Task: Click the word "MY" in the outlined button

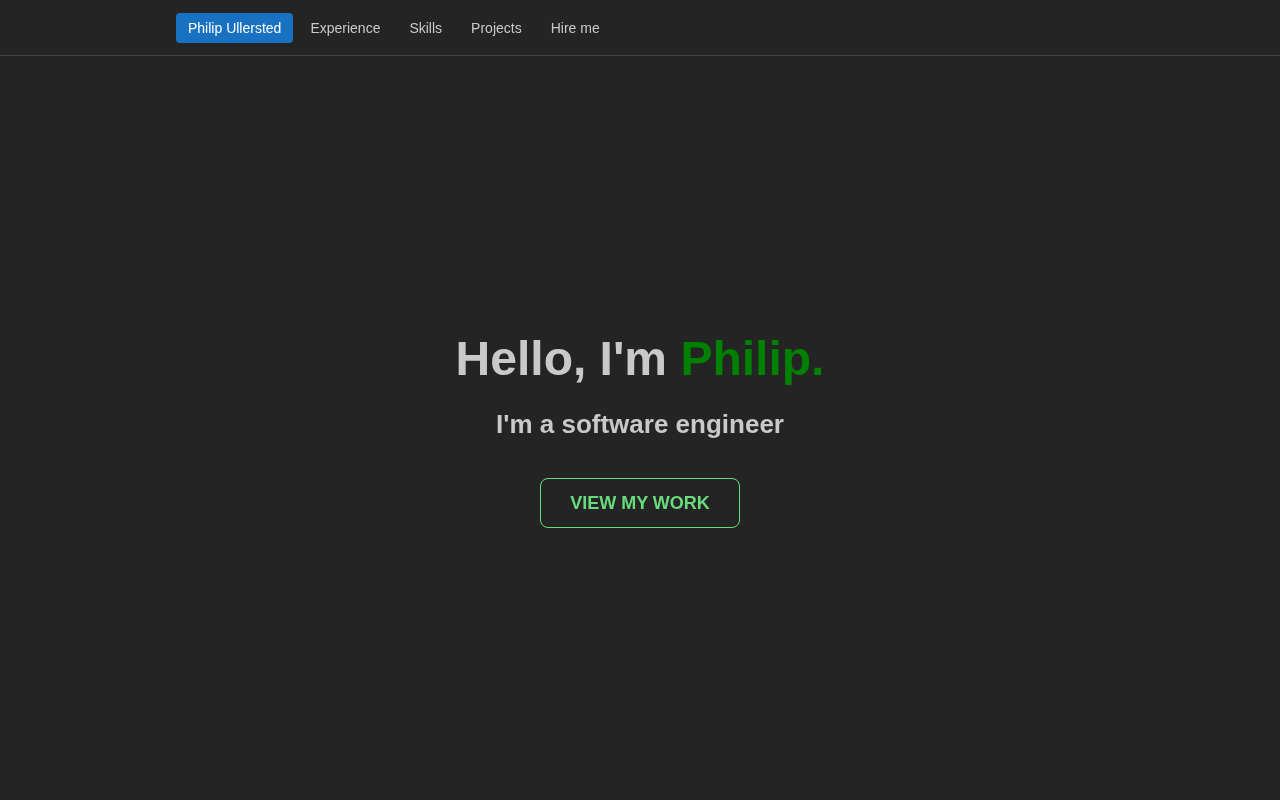Action: pyautogui.click(x=634, y=503)
